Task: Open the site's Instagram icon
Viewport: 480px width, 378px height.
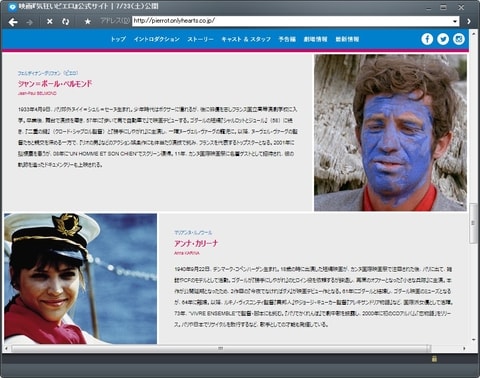Action: [x=459, y=39]
